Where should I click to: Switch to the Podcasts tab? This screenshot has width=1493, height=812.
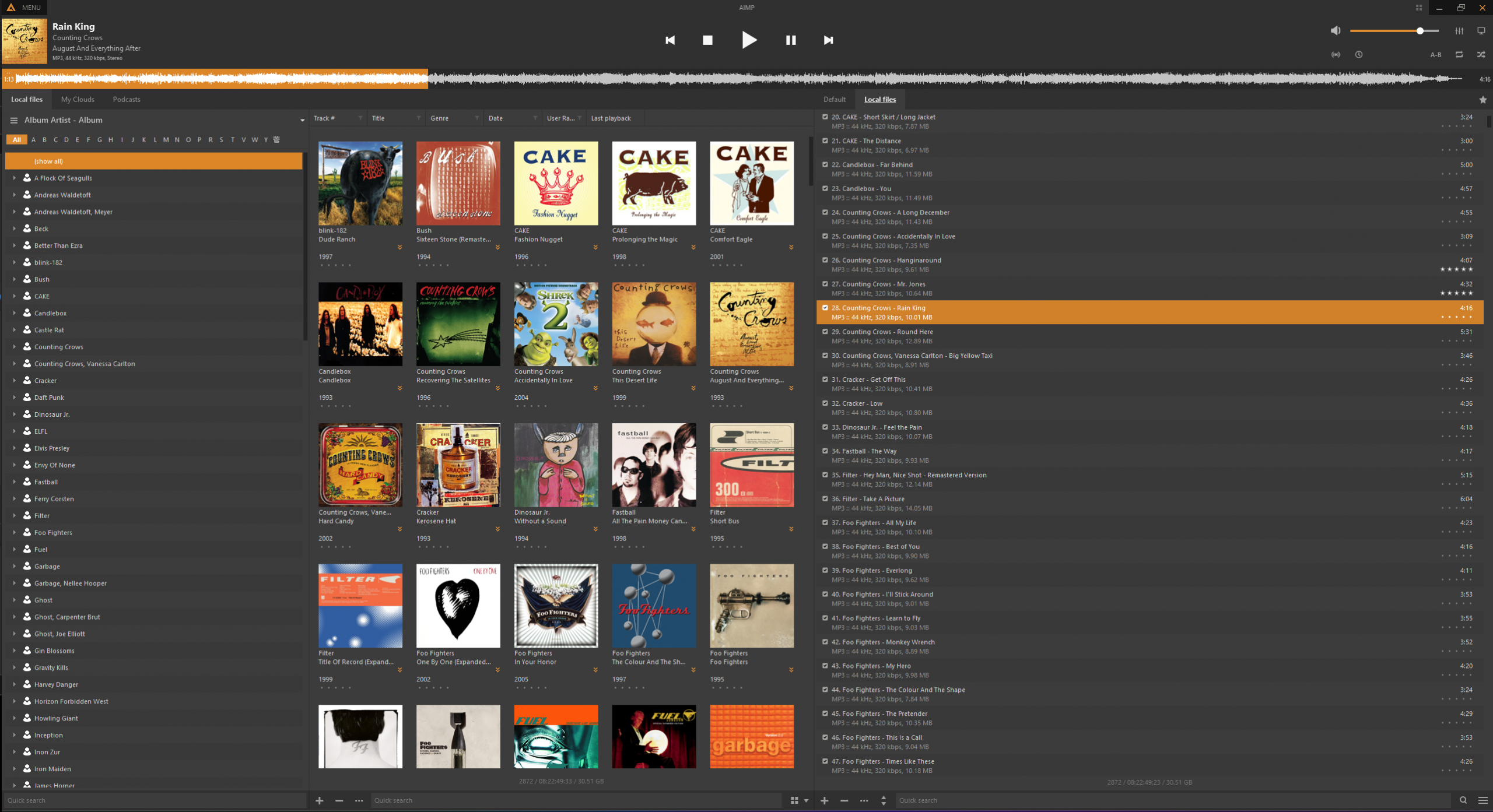point(127,100)
